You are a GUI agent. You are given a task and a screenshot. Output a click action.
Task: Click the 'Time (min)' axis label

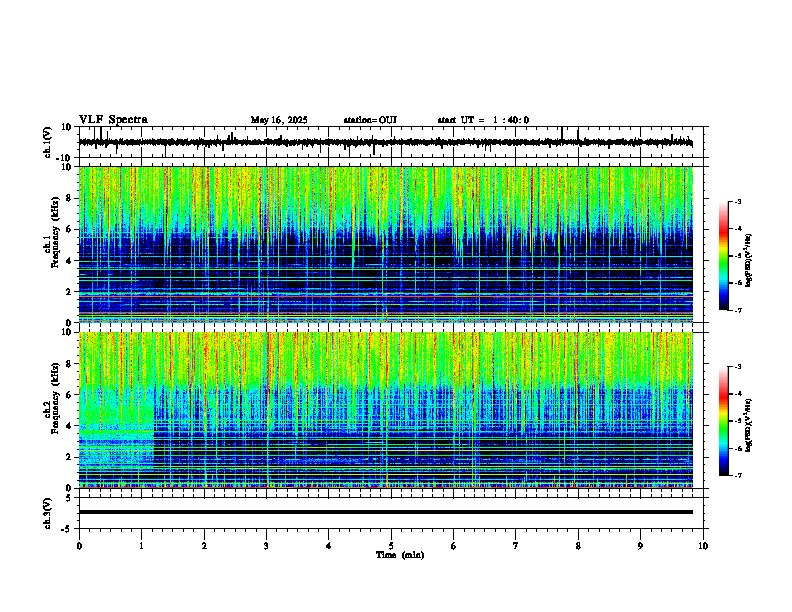(400, 555)
